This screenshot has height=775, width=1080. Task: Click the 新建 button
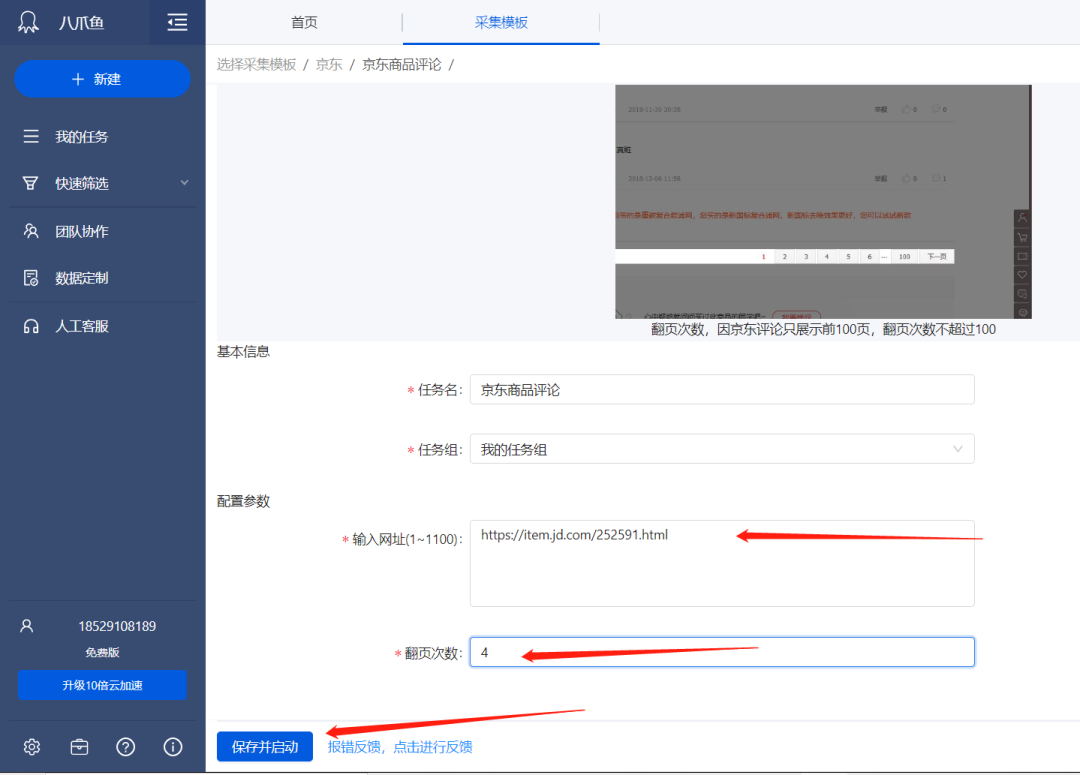103,79
